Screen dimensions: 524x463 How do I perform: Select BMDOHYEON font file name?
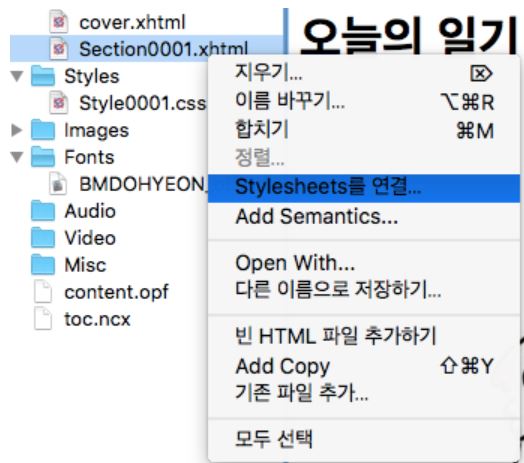[x=143, y=184]
